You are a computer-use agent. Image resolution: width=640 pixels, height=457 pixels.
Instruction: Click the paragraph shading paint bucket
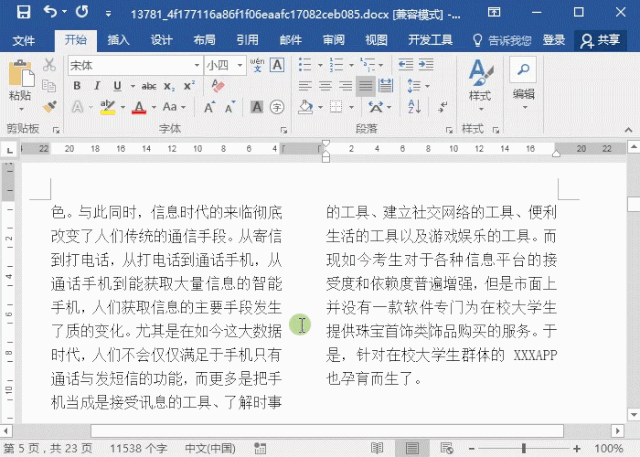(305, 107)
